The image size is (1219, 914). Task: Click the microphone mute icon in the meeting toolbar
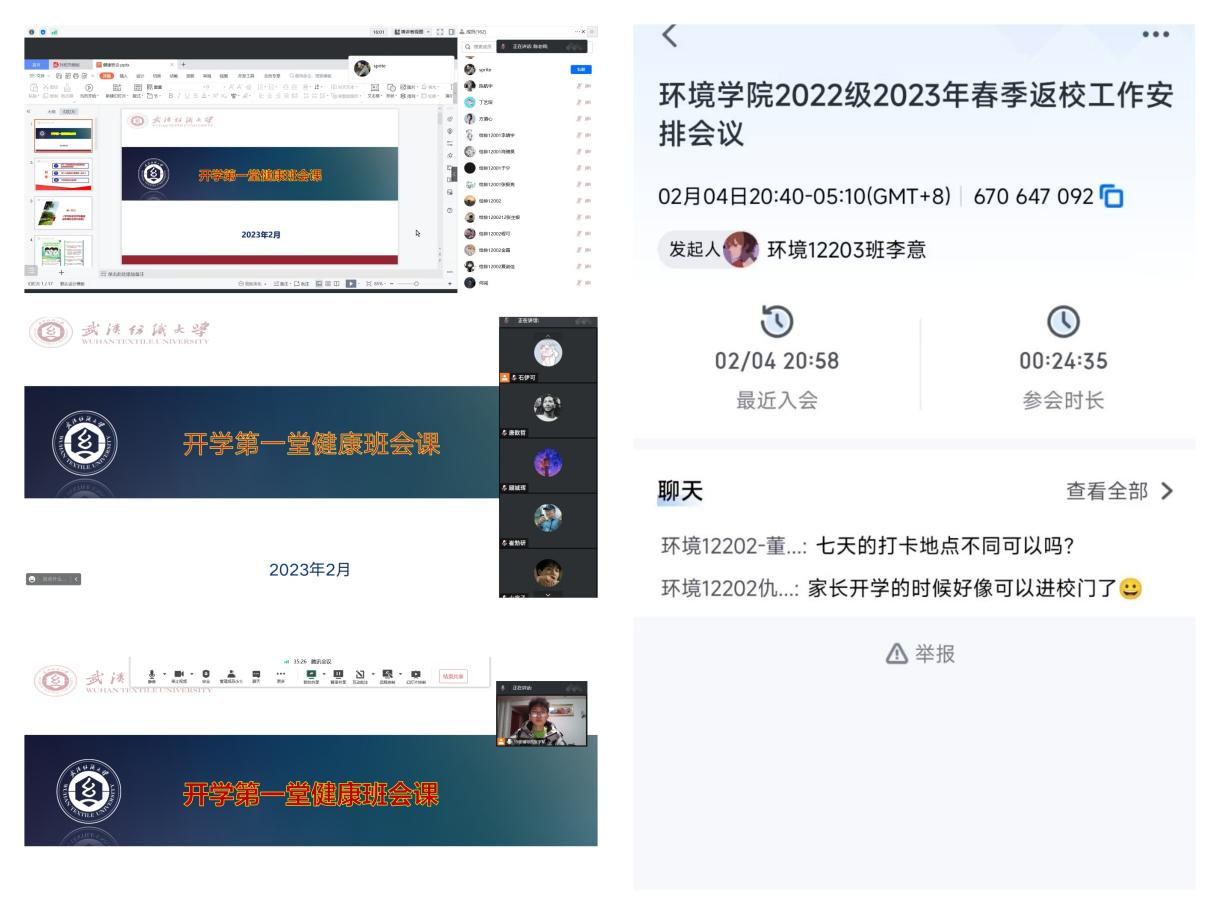click(x=152, y=674)
